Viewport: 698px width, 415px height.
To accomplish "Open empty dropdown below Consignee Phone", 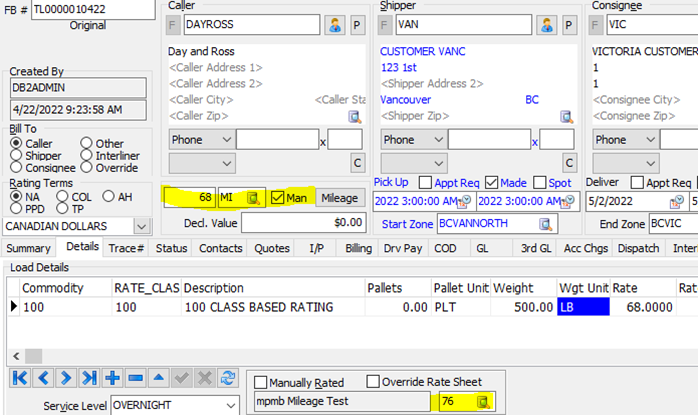I will point(626,163).
